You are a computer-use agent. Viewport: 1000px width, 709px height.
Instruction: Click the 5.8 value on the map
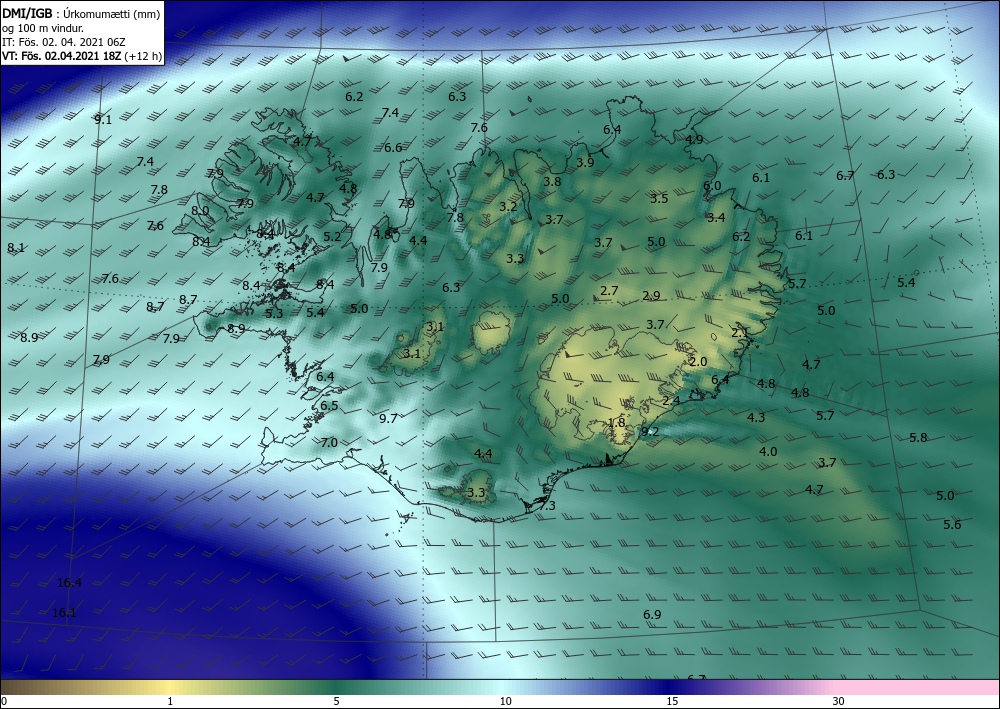918,437
